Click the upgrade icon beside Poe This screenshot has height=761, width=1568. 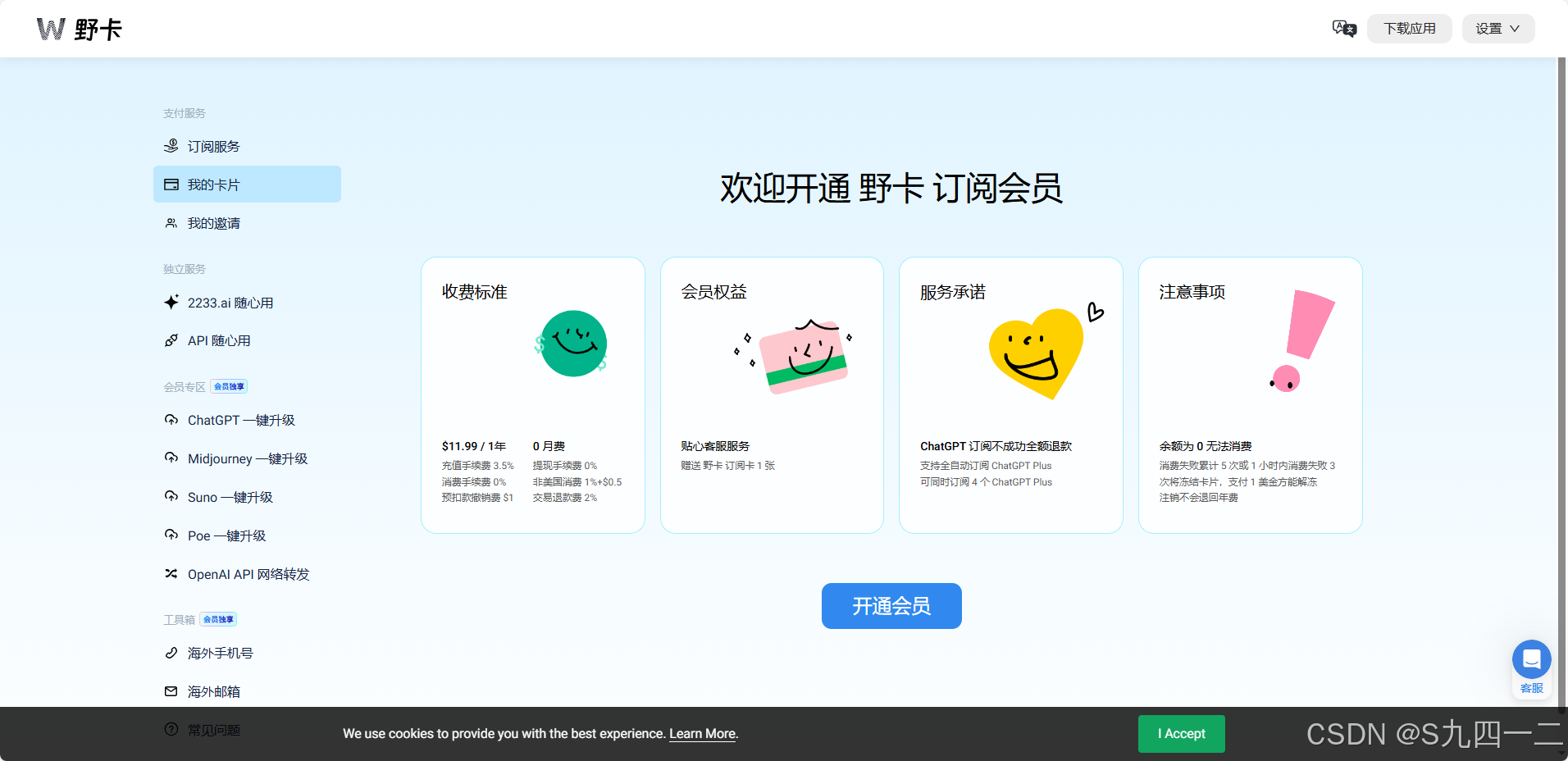171,535
